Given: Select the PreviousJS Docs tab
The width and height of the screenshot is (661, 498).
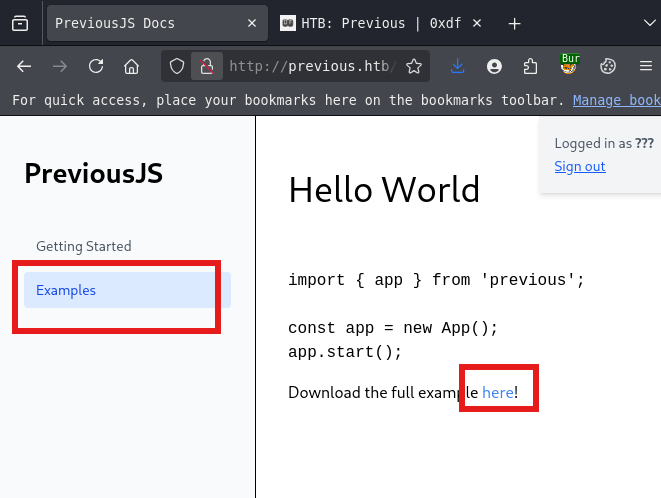Looking at the screenshot, I should tap(157, 23).
